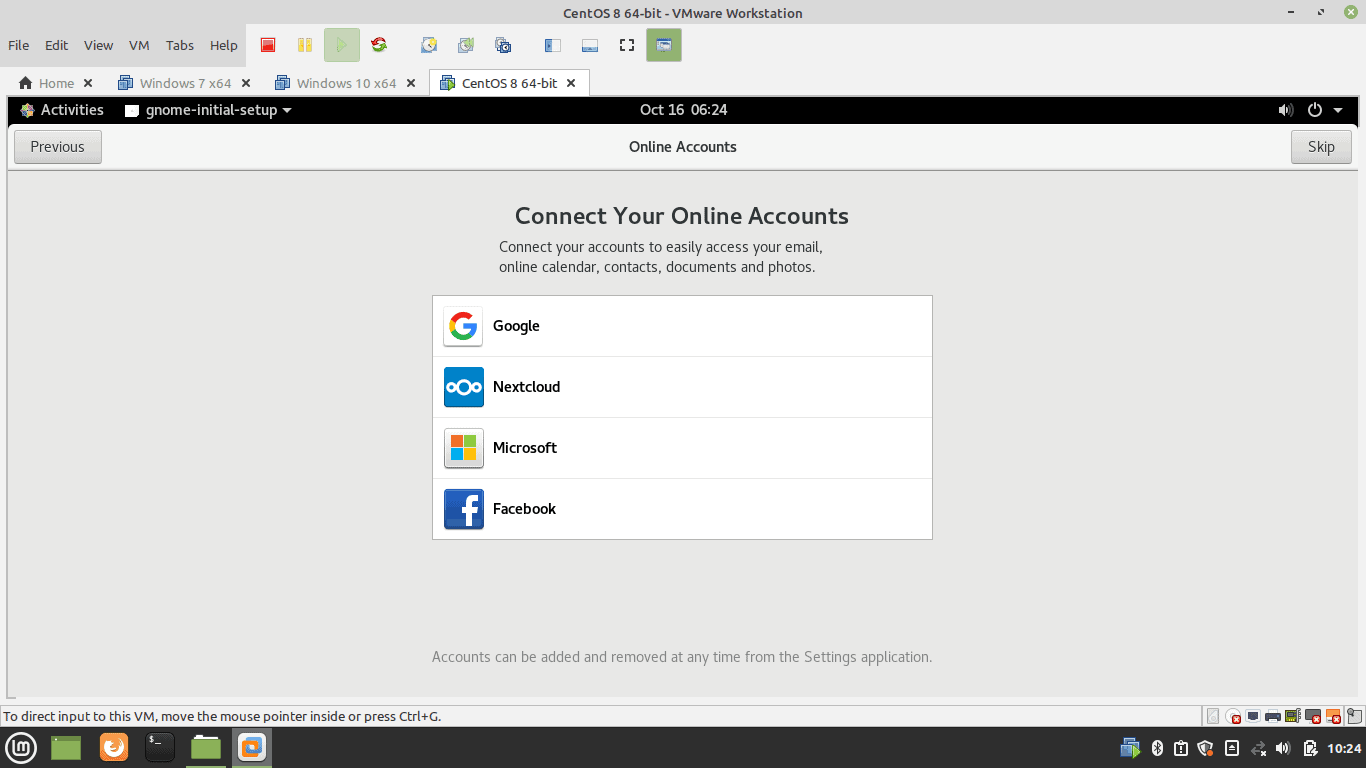
Task: Select the Microsoft account row
Action: (x=682, y=448)
